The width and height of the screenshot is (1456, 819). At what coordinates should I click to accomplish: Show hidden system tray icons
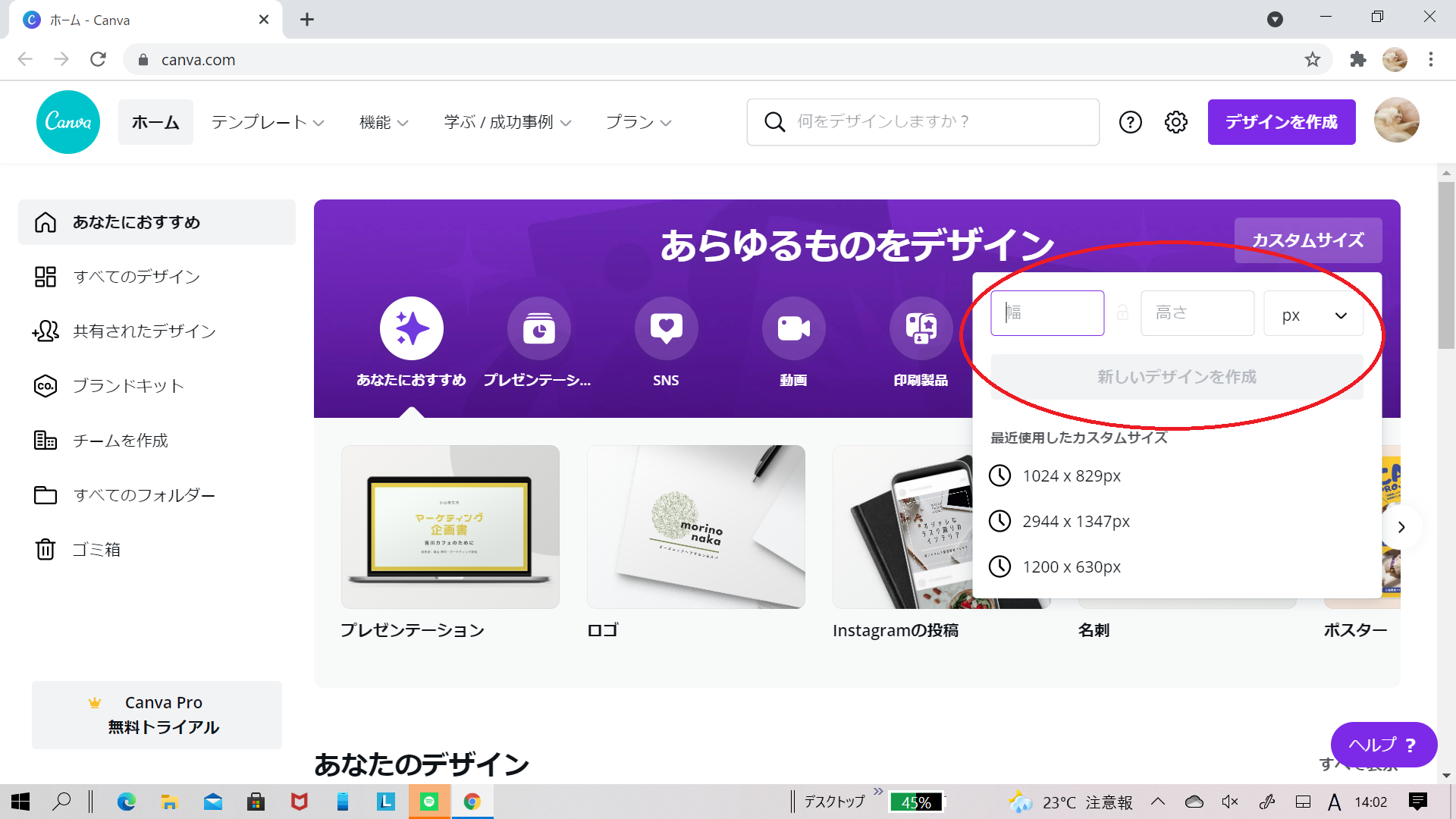(x=1158, y=802)
